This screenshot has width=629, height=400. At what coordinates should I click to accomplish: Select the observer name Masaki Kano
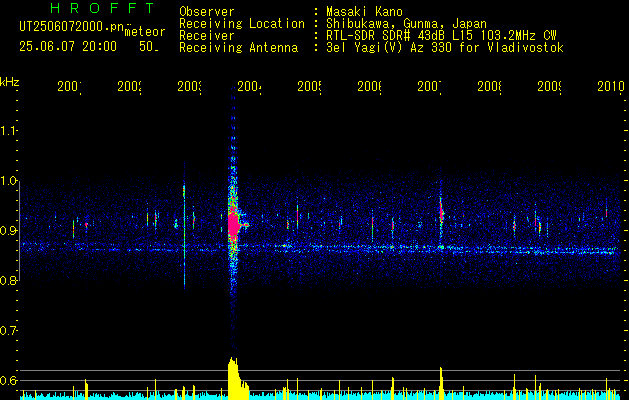pyautogui.click(x=364, y=11)
